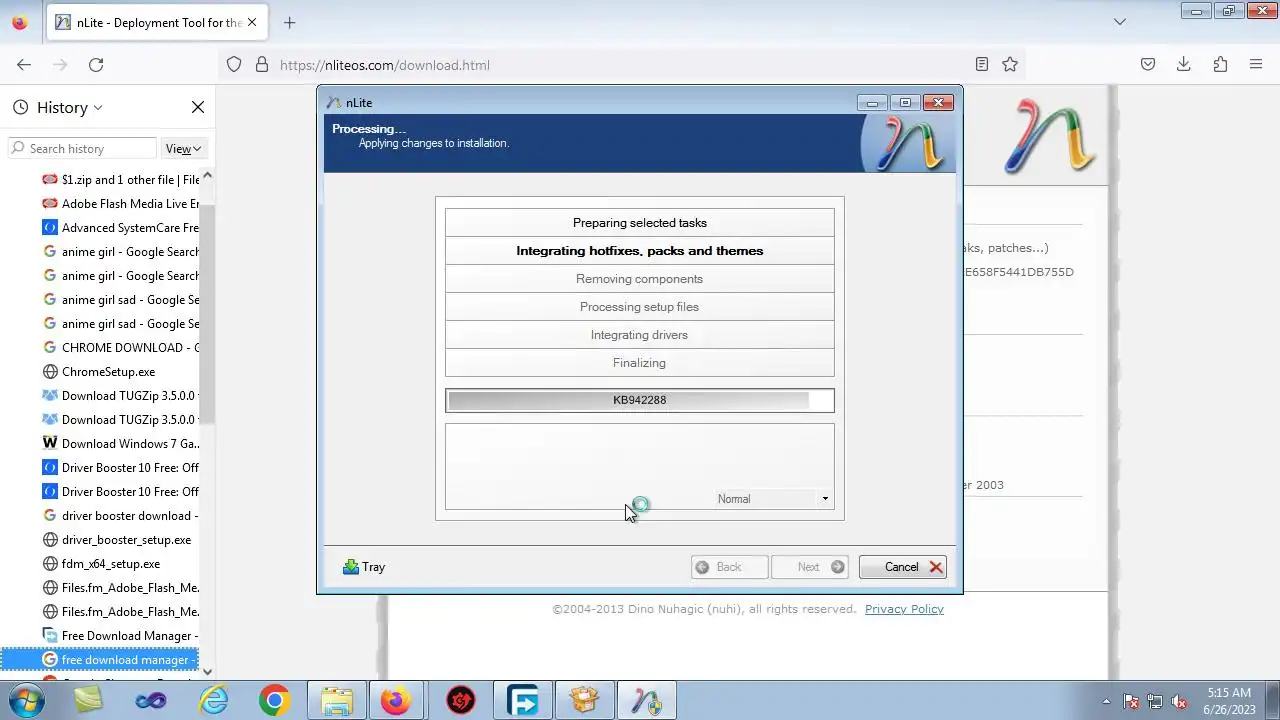Open the list all tabs chevron
The width and height of the screenshot is (1280, 720).
(x=1120, y=22)
